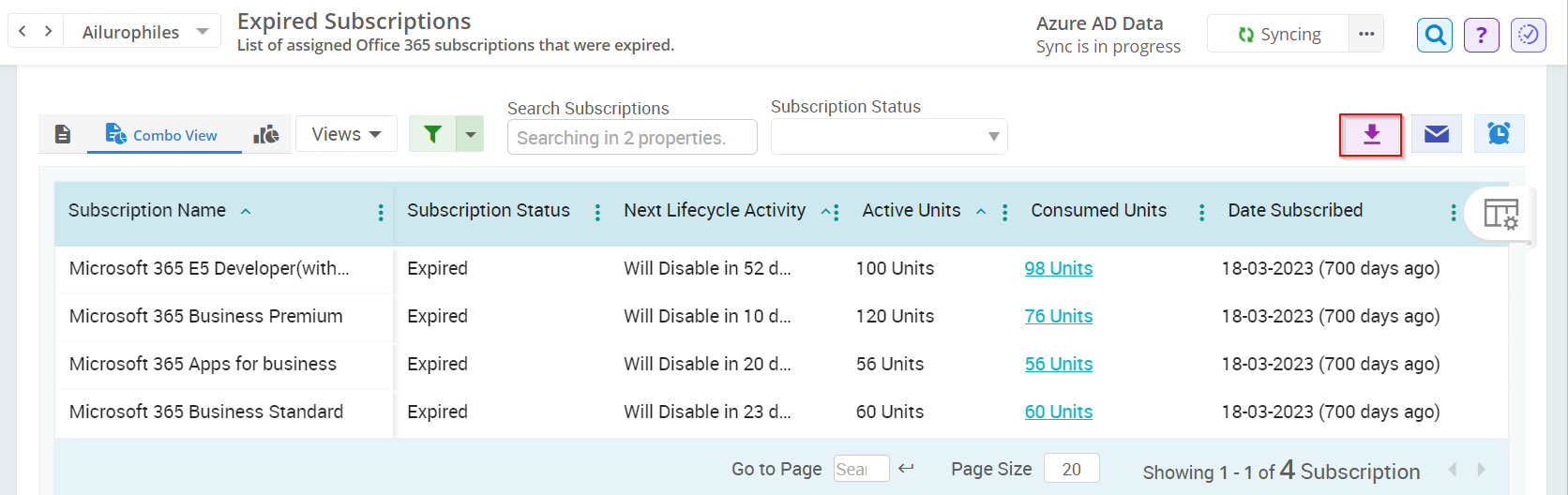Image resolution: width=1568 pixels, height=495 pixels.
Task: Click the purple download export icon
Action: click(1371, 135)
